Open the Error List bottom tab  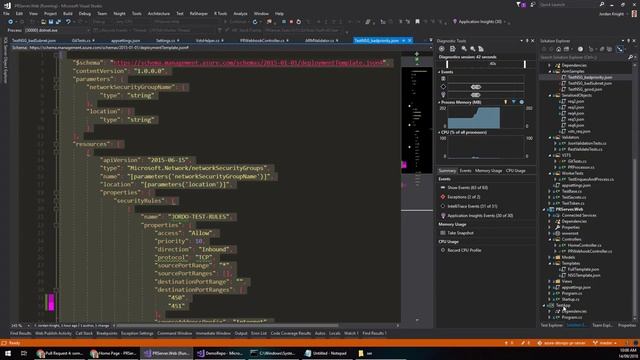click(258, 333)
